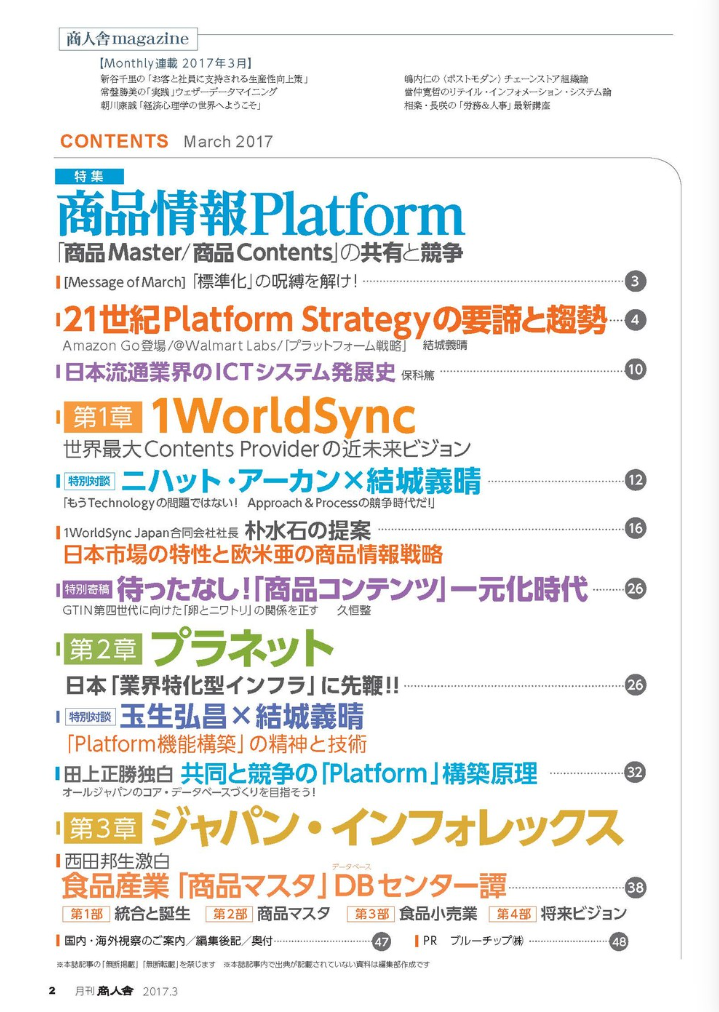The height and width of the screenshot is (1012, 719).
Task: Click the 商人舎 magazine header logo
Action: [128, 39]
